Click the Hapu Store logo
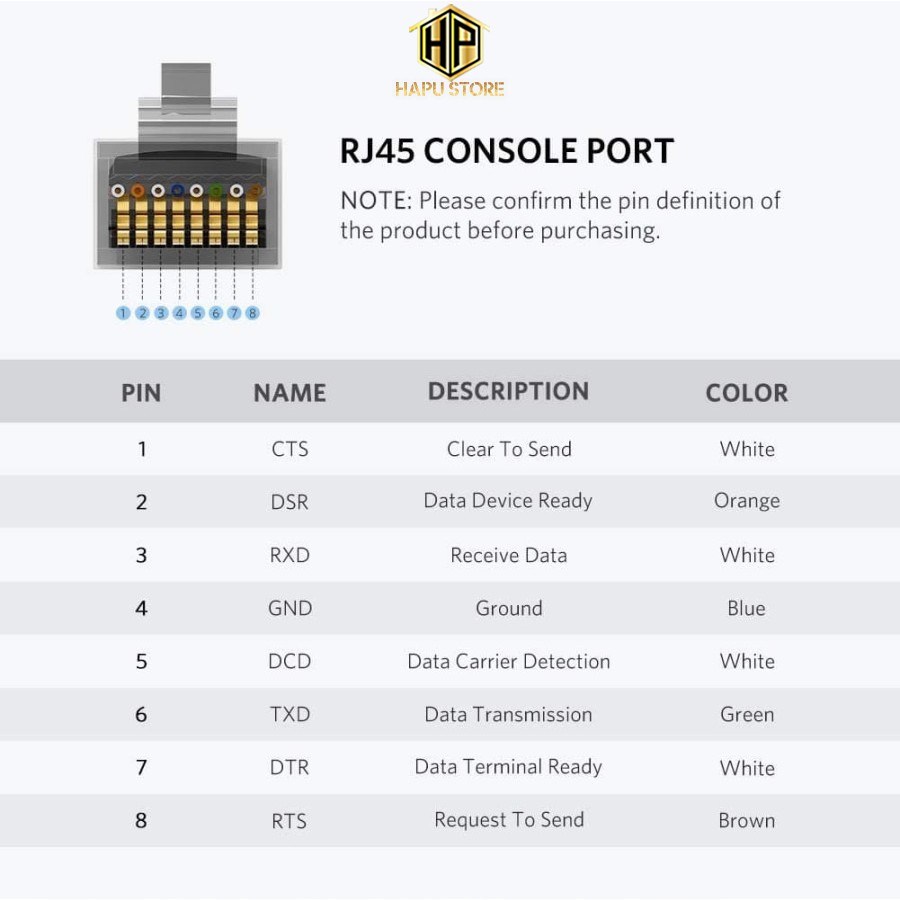The height and width of the screenshot is (900, 900). (x=450, y=52)
